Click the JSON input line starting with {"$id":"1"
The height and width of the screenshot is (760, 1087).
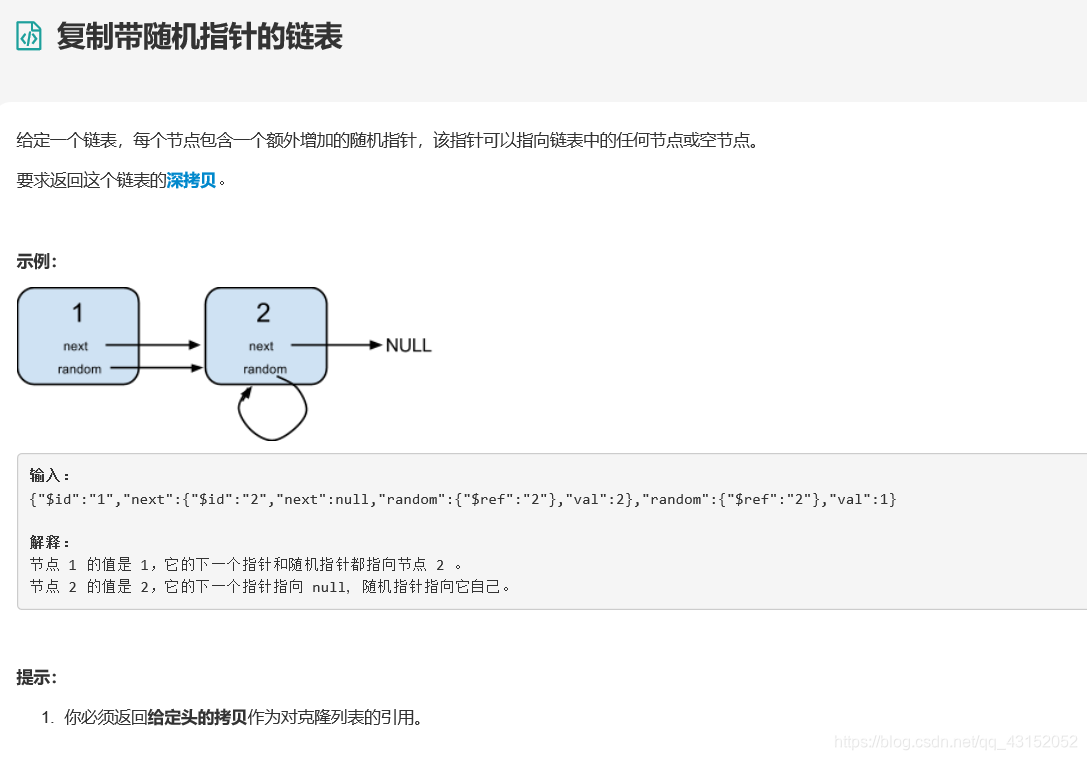462,499
